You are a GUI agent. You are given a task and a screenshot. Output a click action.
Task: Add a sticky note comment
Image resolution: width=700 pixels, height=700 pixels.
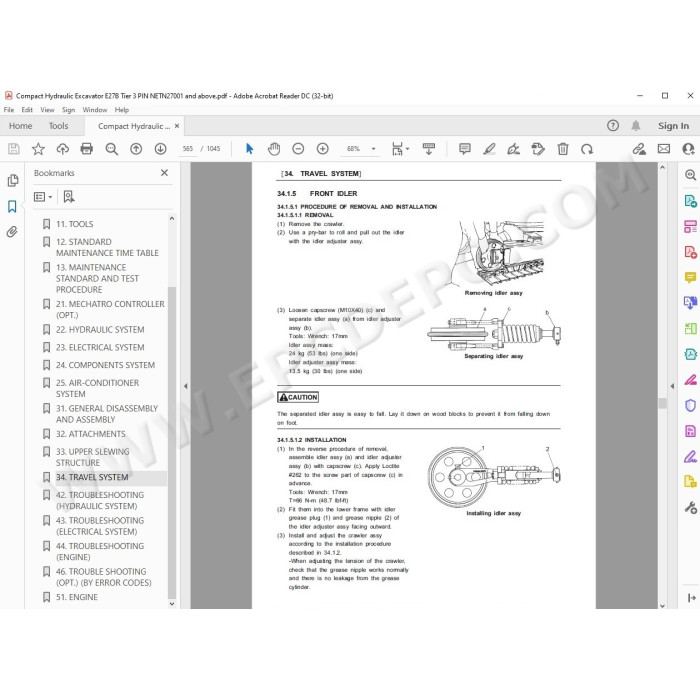click(465, 149)
